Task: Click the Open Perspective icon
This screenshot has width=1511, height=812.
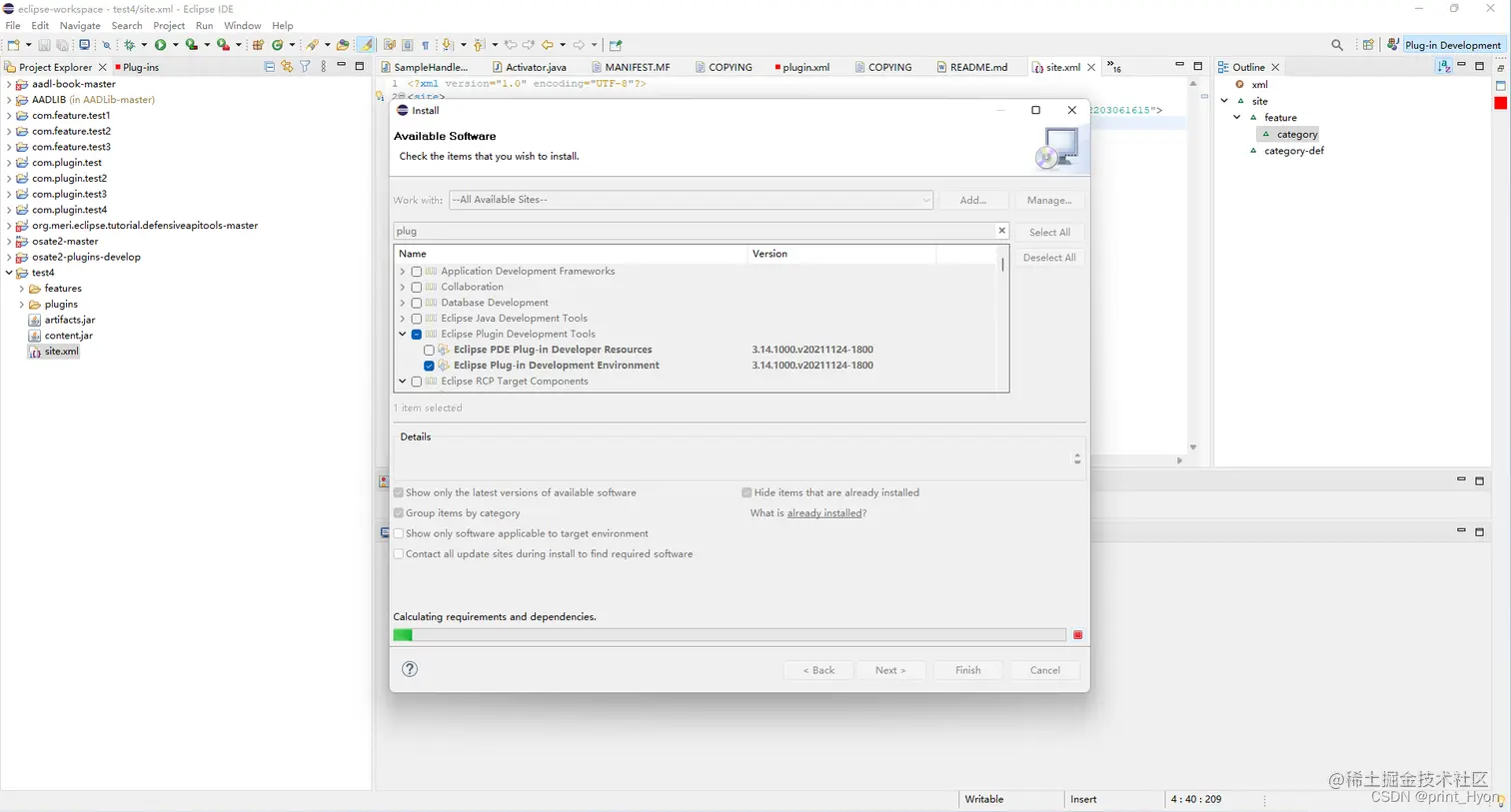Action: click(1368, 45)
